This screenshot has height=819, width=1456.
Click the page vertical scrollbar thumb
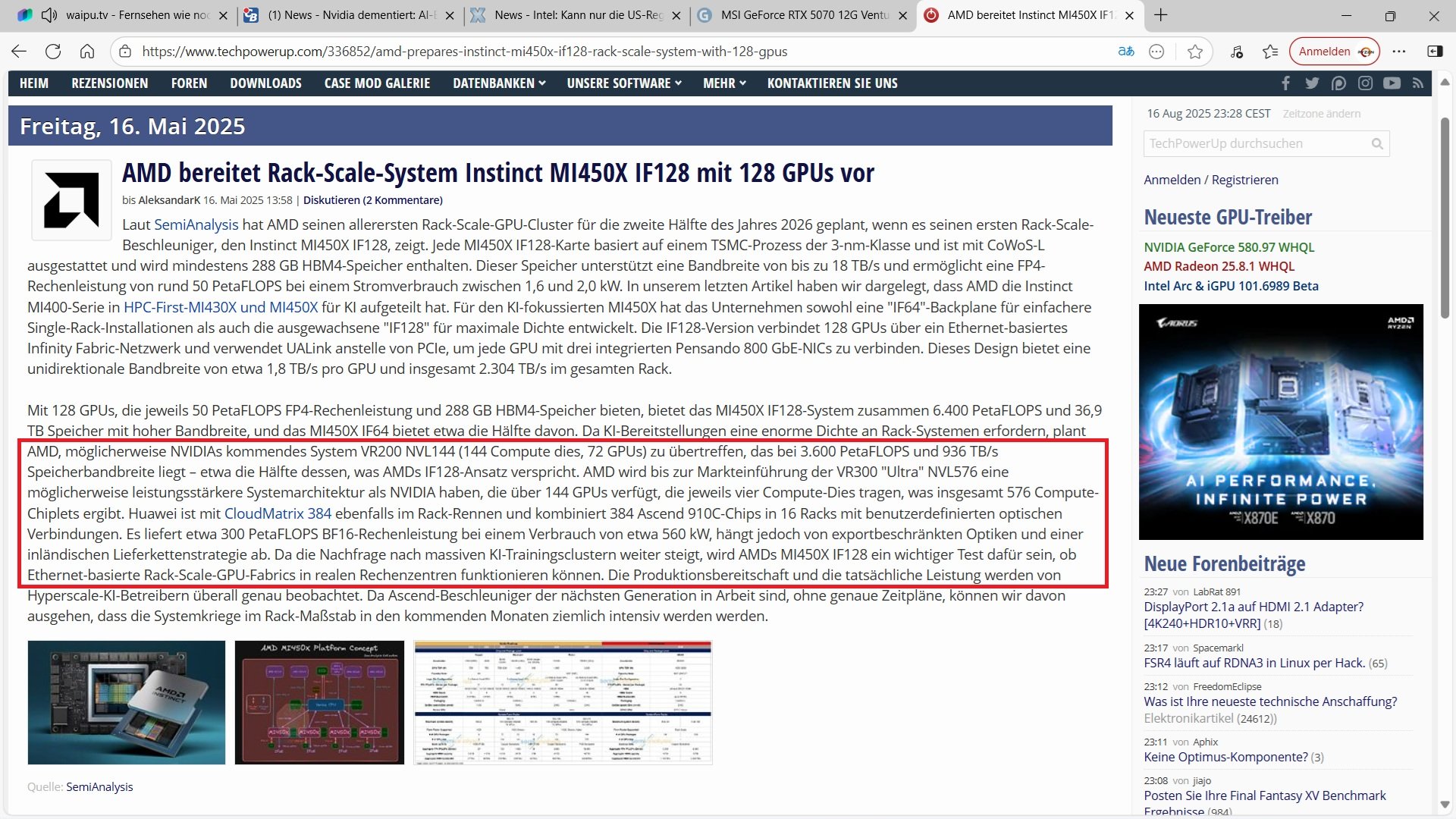pos(1445,216)
